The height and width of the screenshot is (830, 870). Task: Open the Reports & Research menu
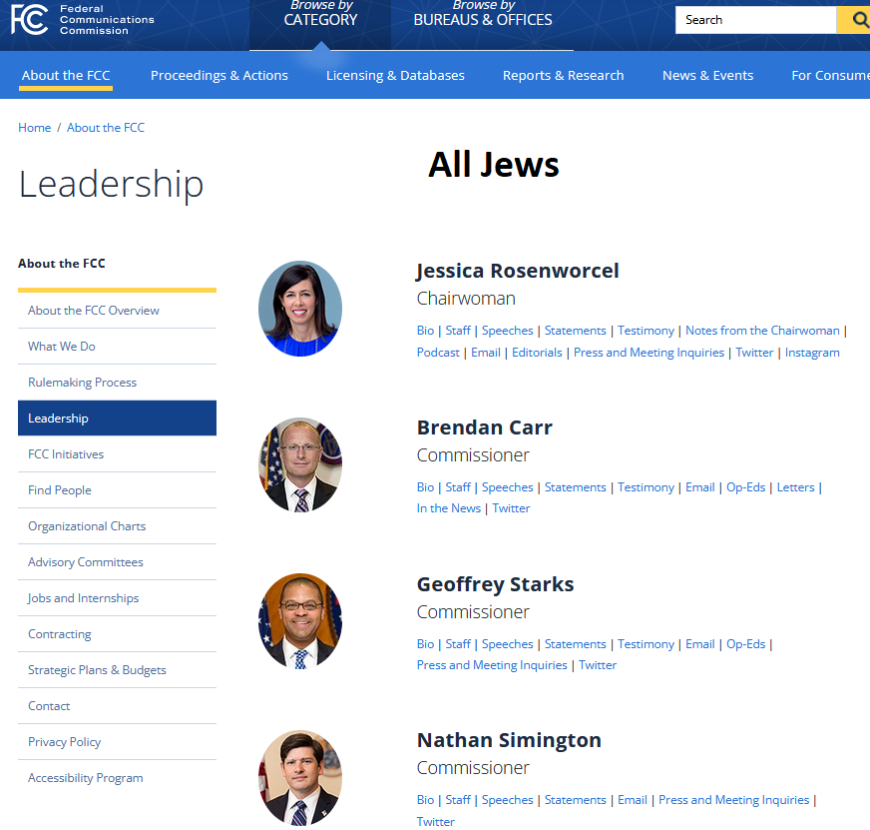pos(563,75)
